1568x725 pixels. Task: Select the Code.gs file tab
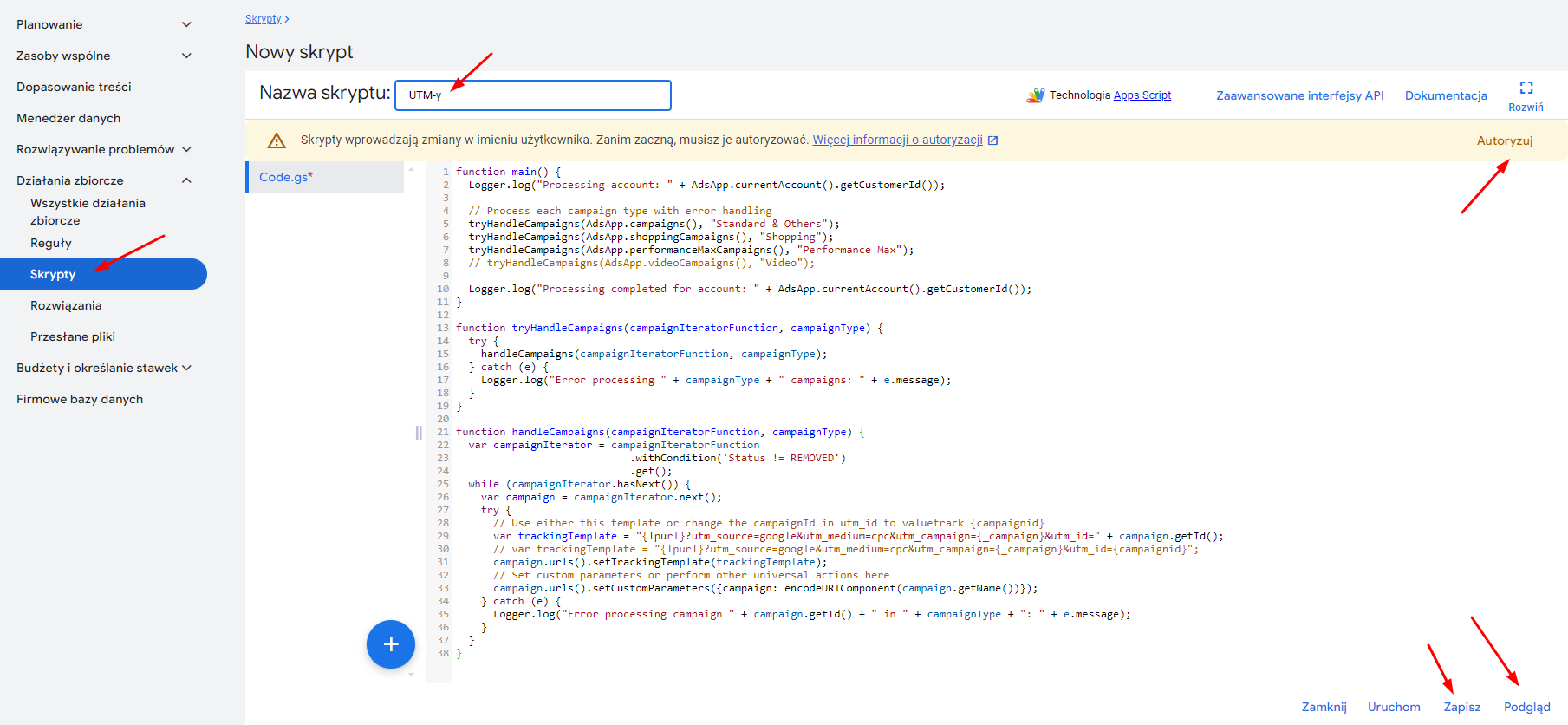point(325,177)
